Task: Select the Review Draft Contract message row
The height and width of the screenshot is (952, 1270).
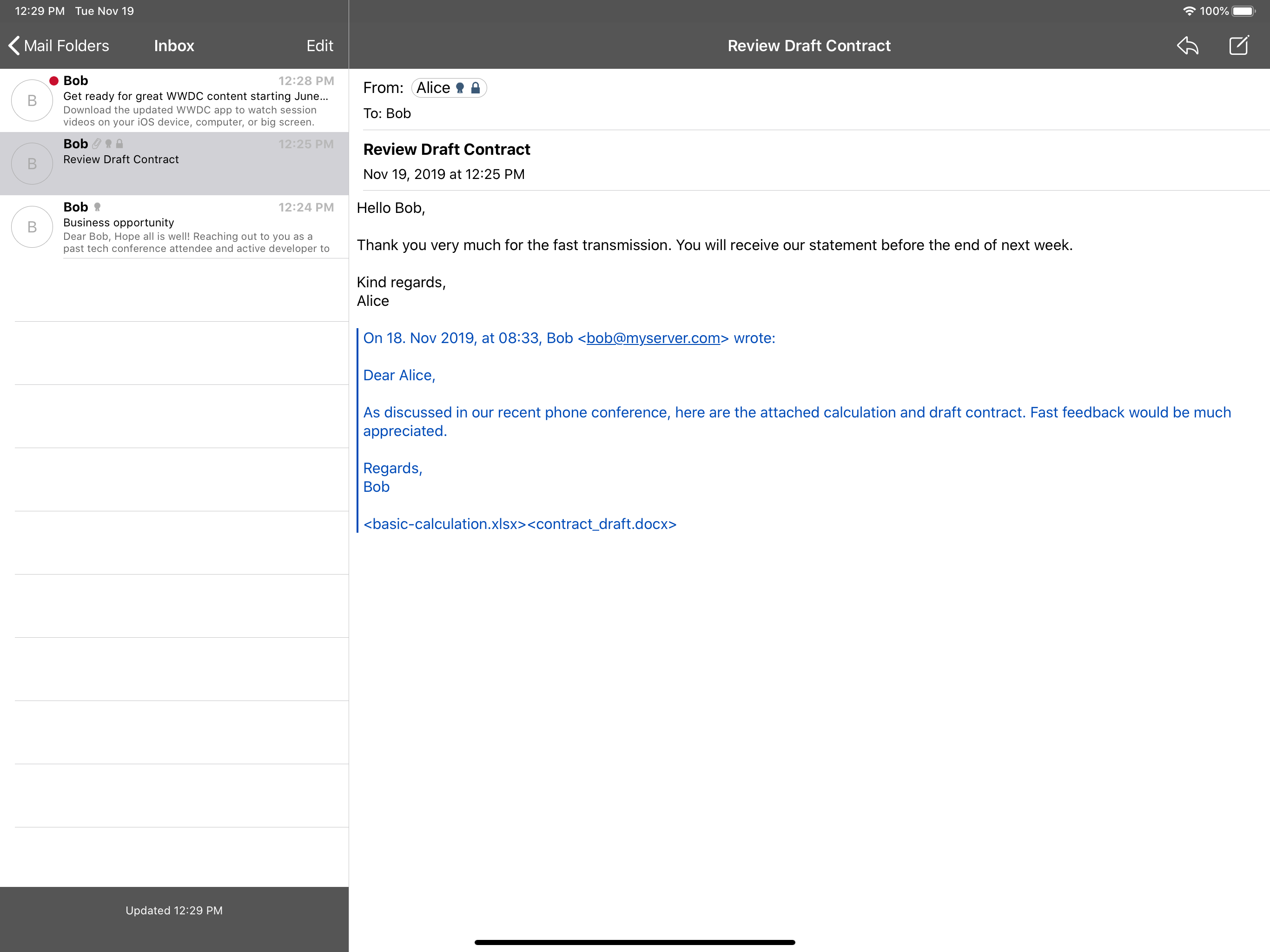Action: point(174,164)
